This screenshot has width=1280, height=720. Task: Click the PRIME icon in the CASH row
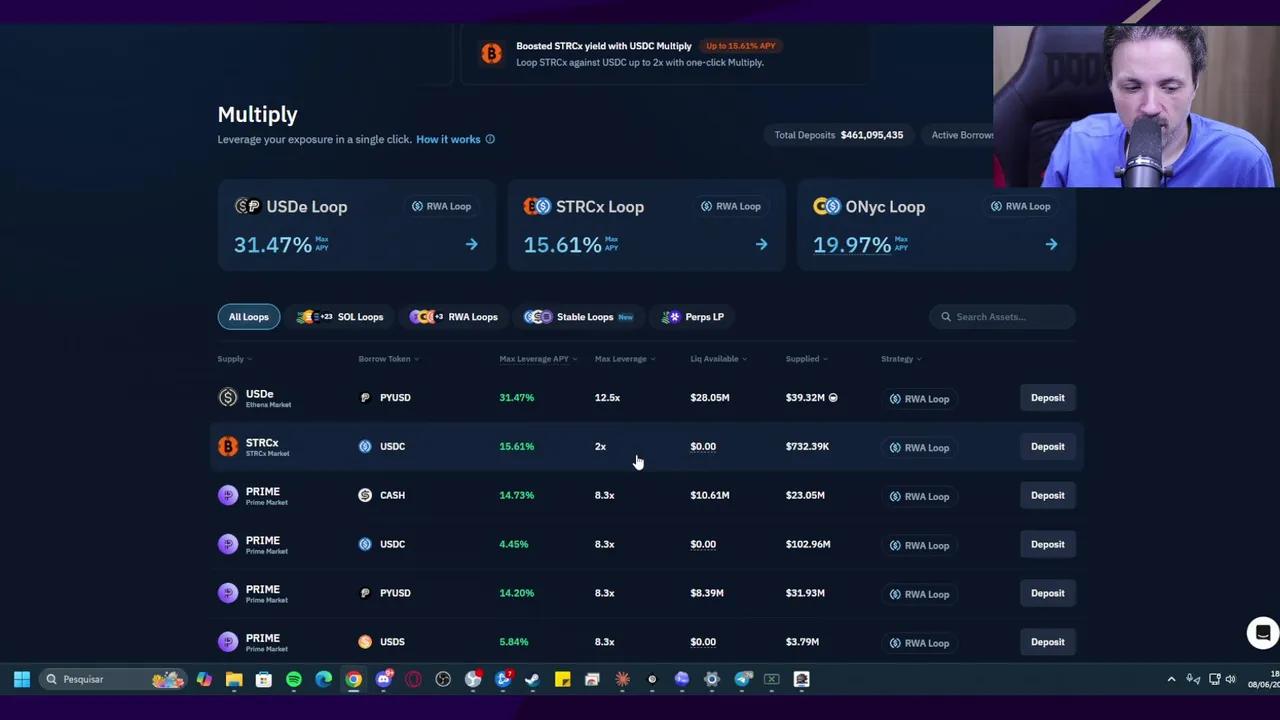tap(228, 495)
